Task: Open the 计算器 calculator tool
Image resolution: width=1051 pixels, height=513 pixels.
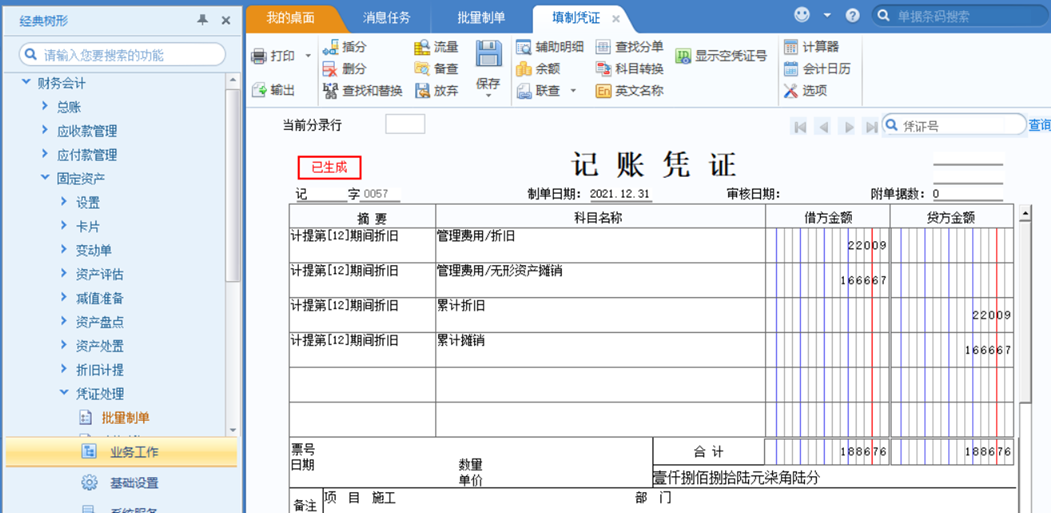Action: (792, 47)
